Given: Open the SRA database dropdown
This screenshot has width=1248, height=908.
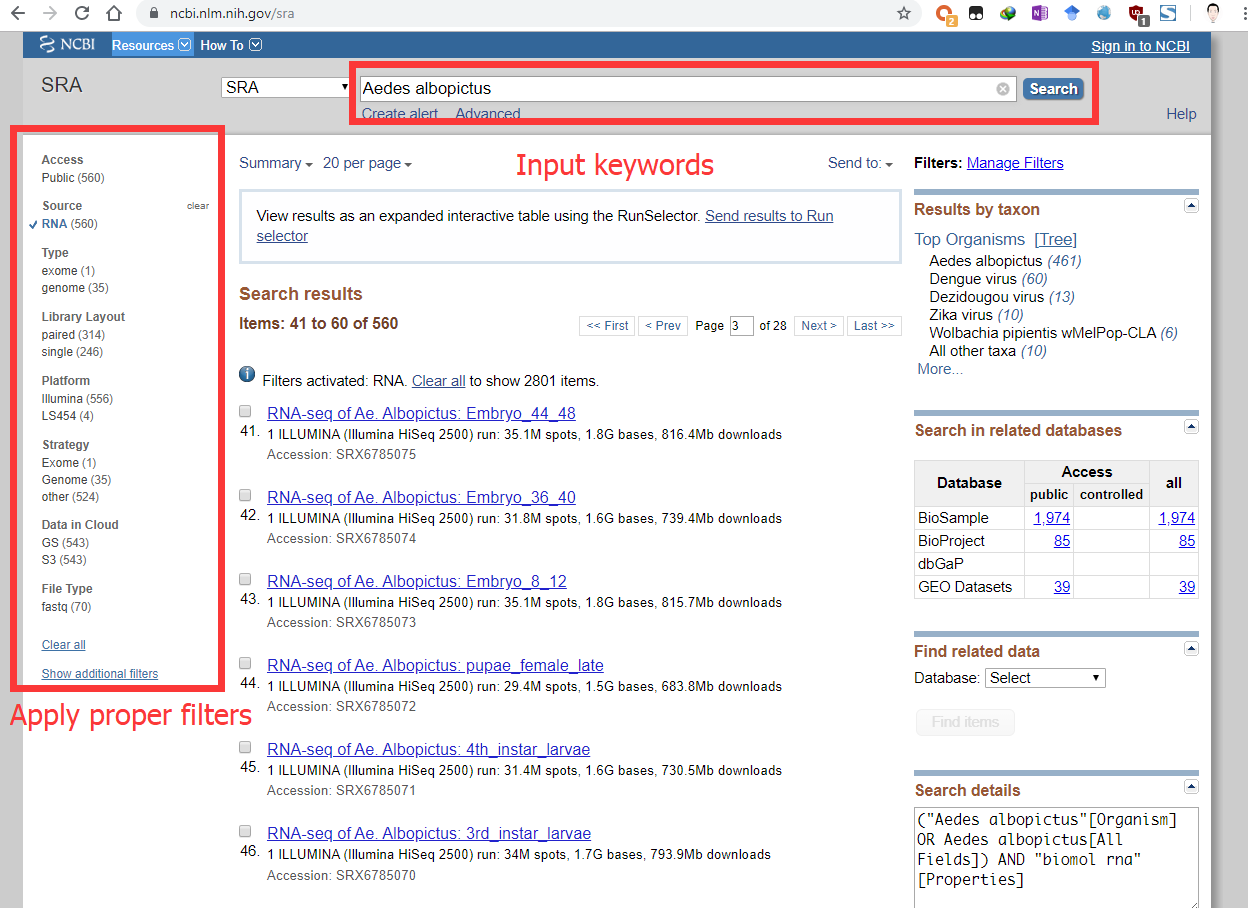Looking at the screenshot, I should [x=285, y=88].
